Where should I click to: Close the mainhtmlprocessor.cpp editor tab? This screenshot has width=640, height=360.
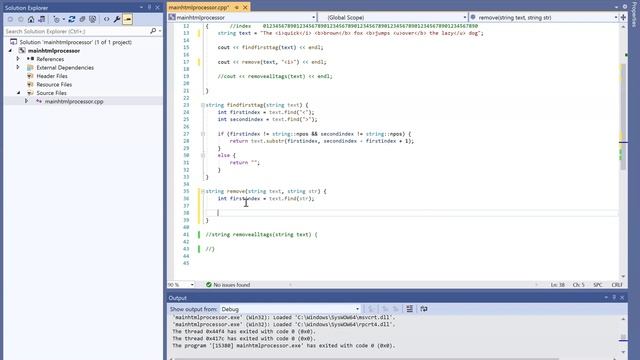click(245, 7)
